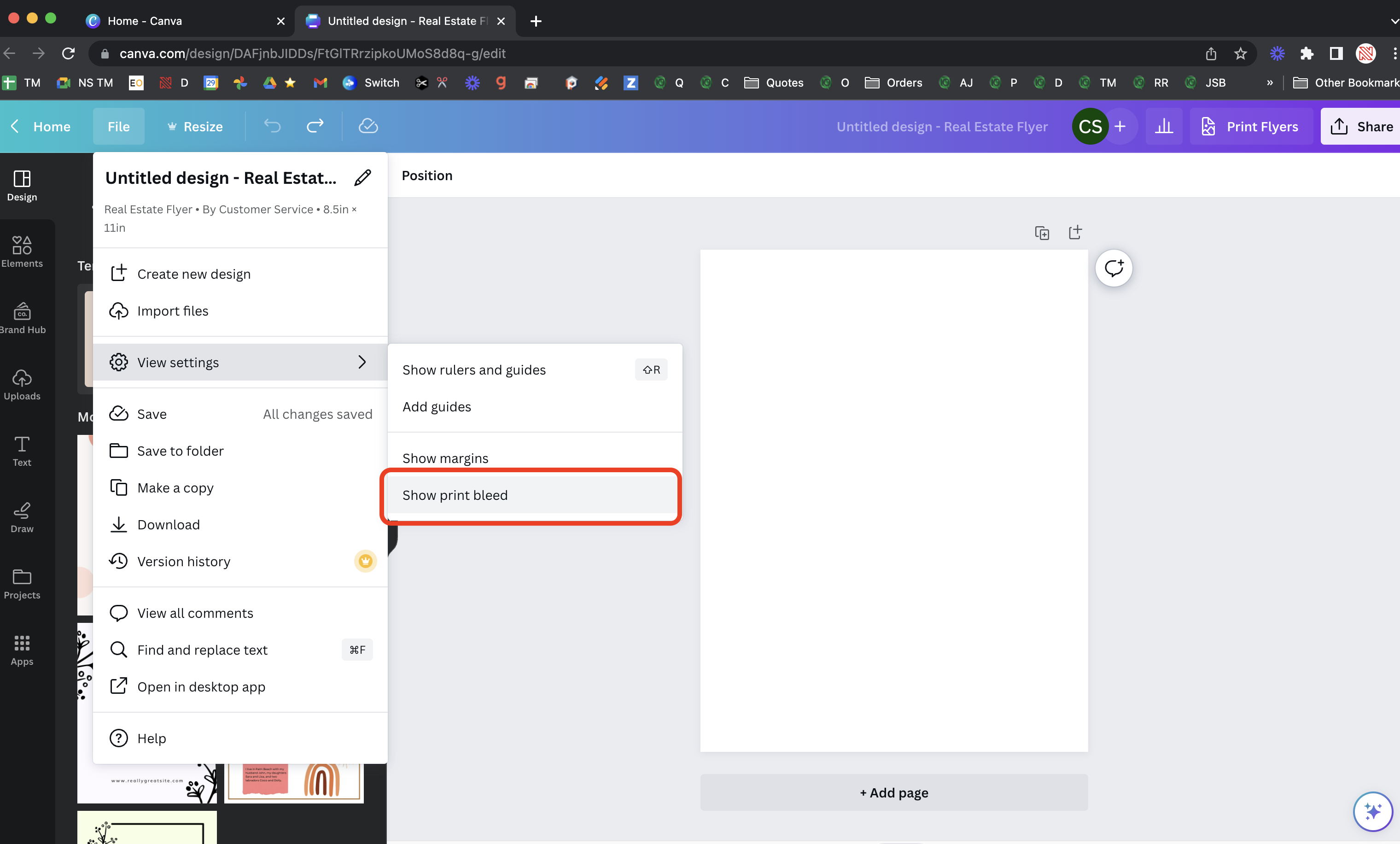Open the Resize dropdown
Viewport: 1400px width, 844px height.
[195, 126]
